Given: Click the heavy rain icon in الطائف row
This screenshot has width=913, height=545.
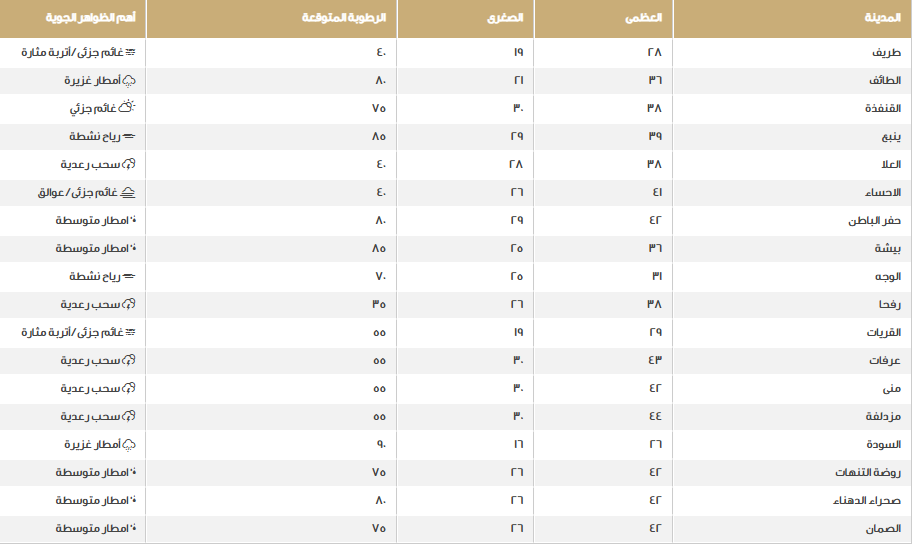Looking at the screenshot, I should pyautogui.click(x=129, y=81).
